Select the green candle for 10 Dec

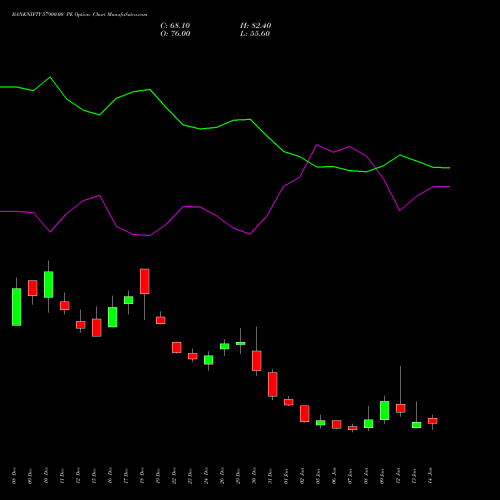pos(49,285)
